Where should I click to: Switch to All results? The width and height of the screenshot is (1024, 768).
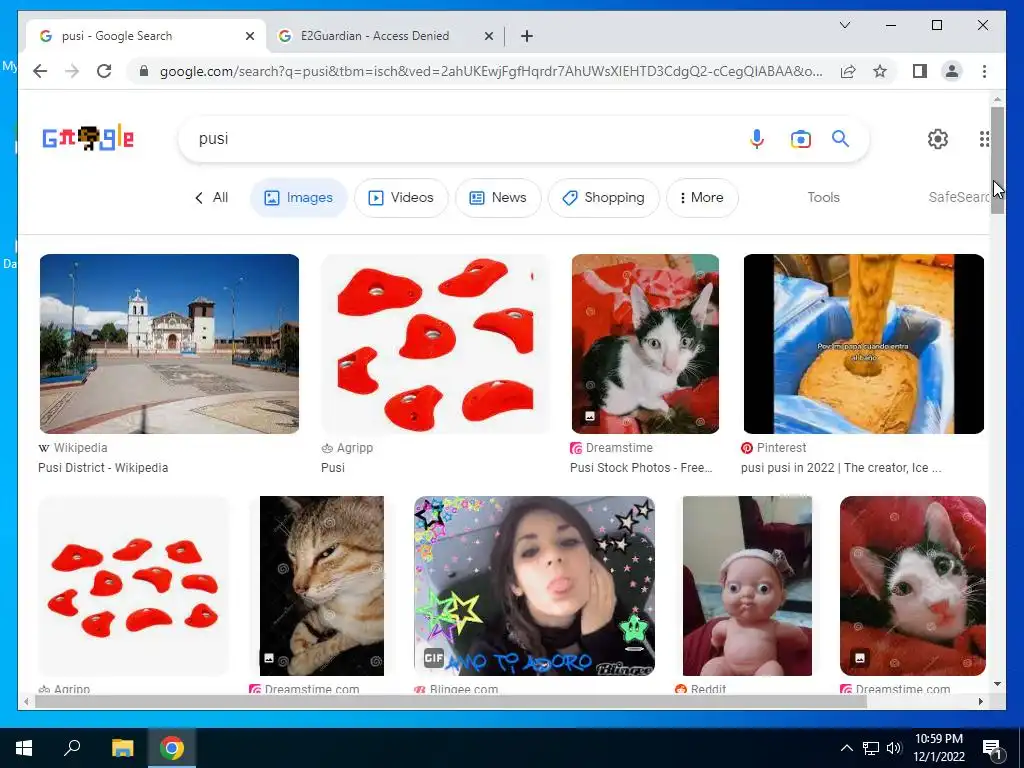click(220, 197)
